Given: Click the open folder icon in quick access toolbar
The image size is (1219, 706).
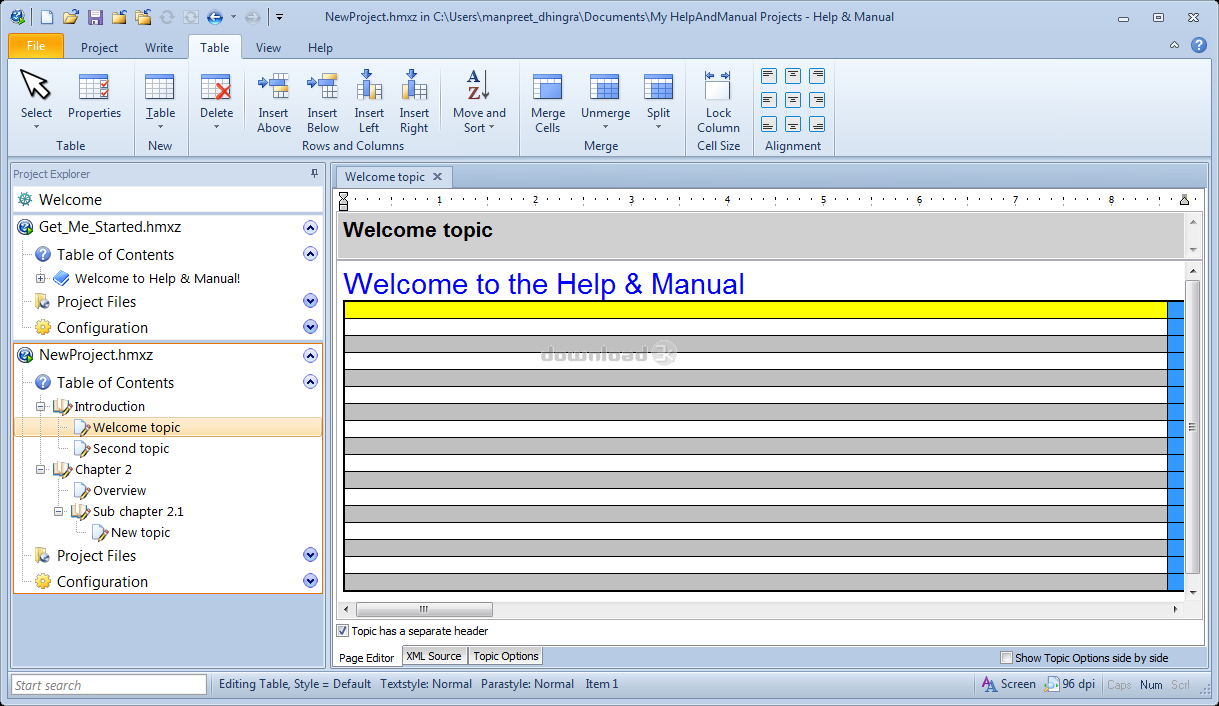Looking at the screenshot, I should coord(70,17).
